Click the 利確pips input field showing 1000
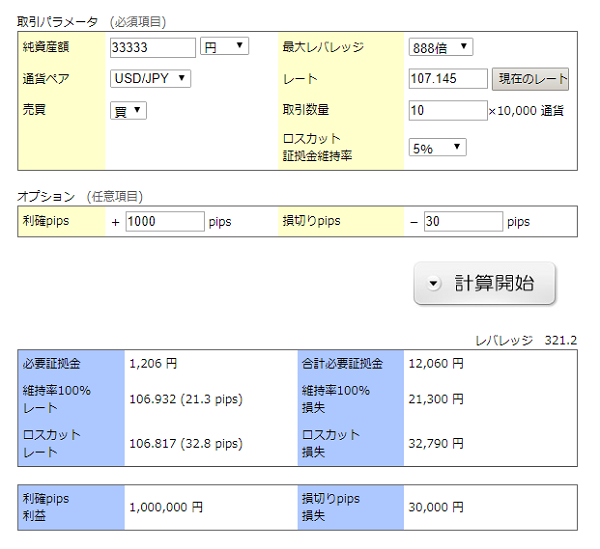The image size is (600, 549). point(165,222)
